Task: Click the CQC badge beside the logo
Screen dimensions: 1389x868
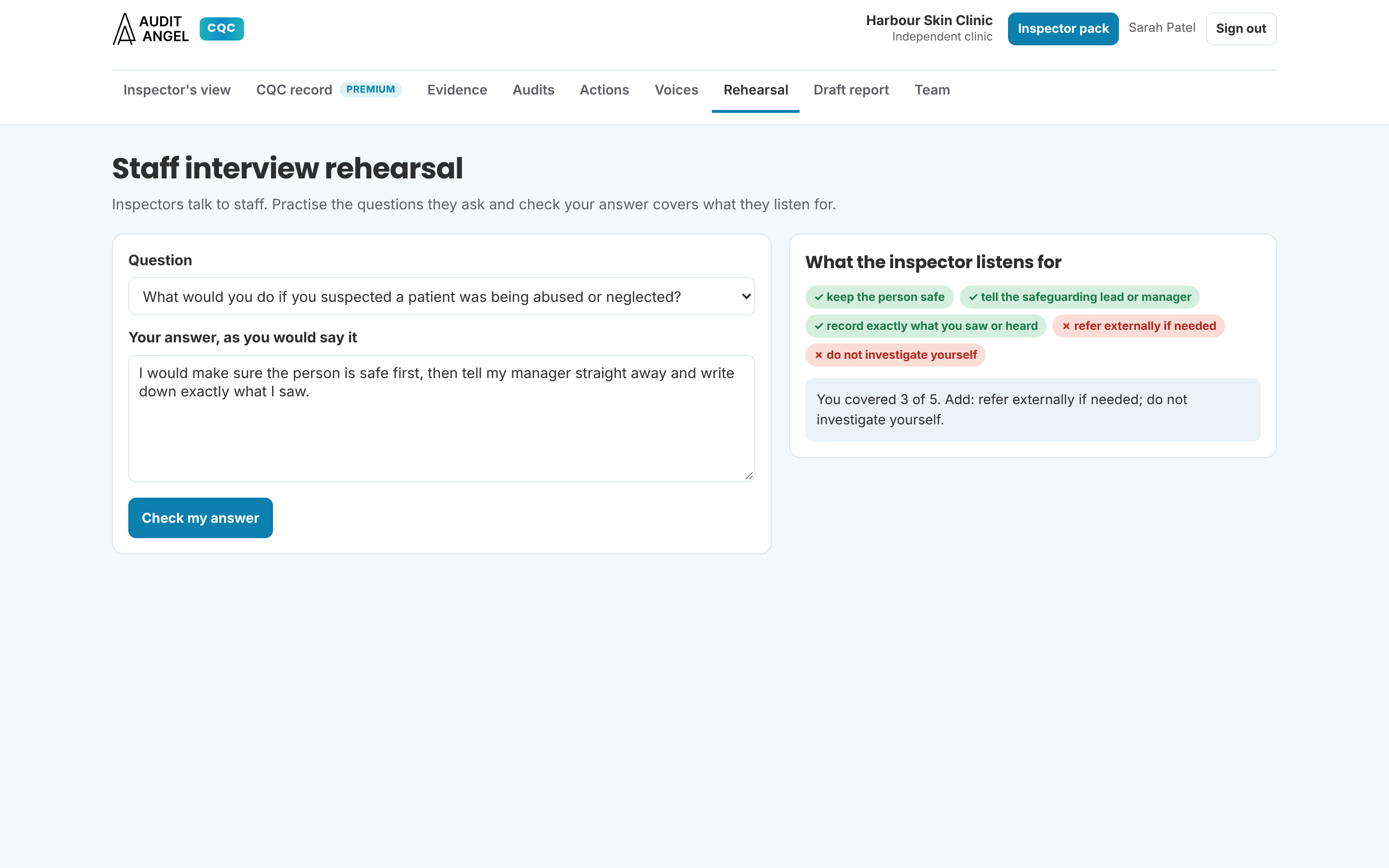Action: [221, 29]
